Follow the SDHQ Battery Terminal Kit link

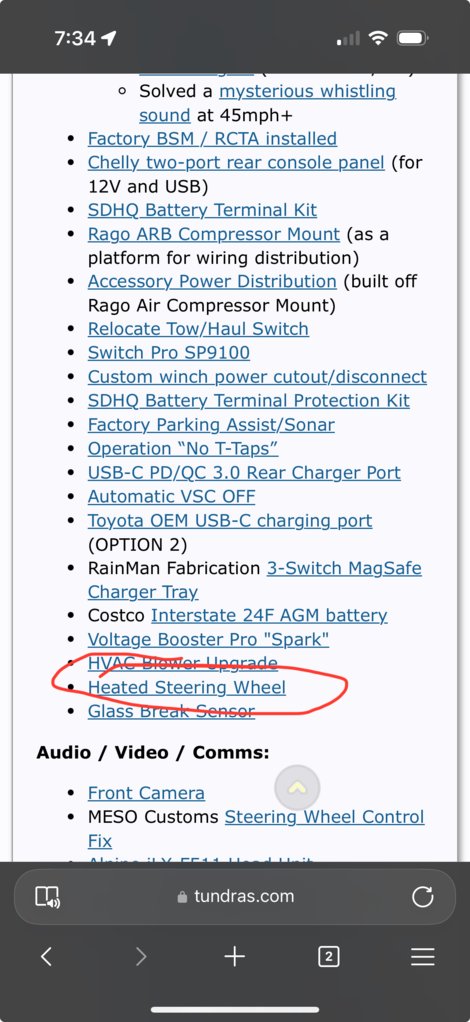(202, 210)
